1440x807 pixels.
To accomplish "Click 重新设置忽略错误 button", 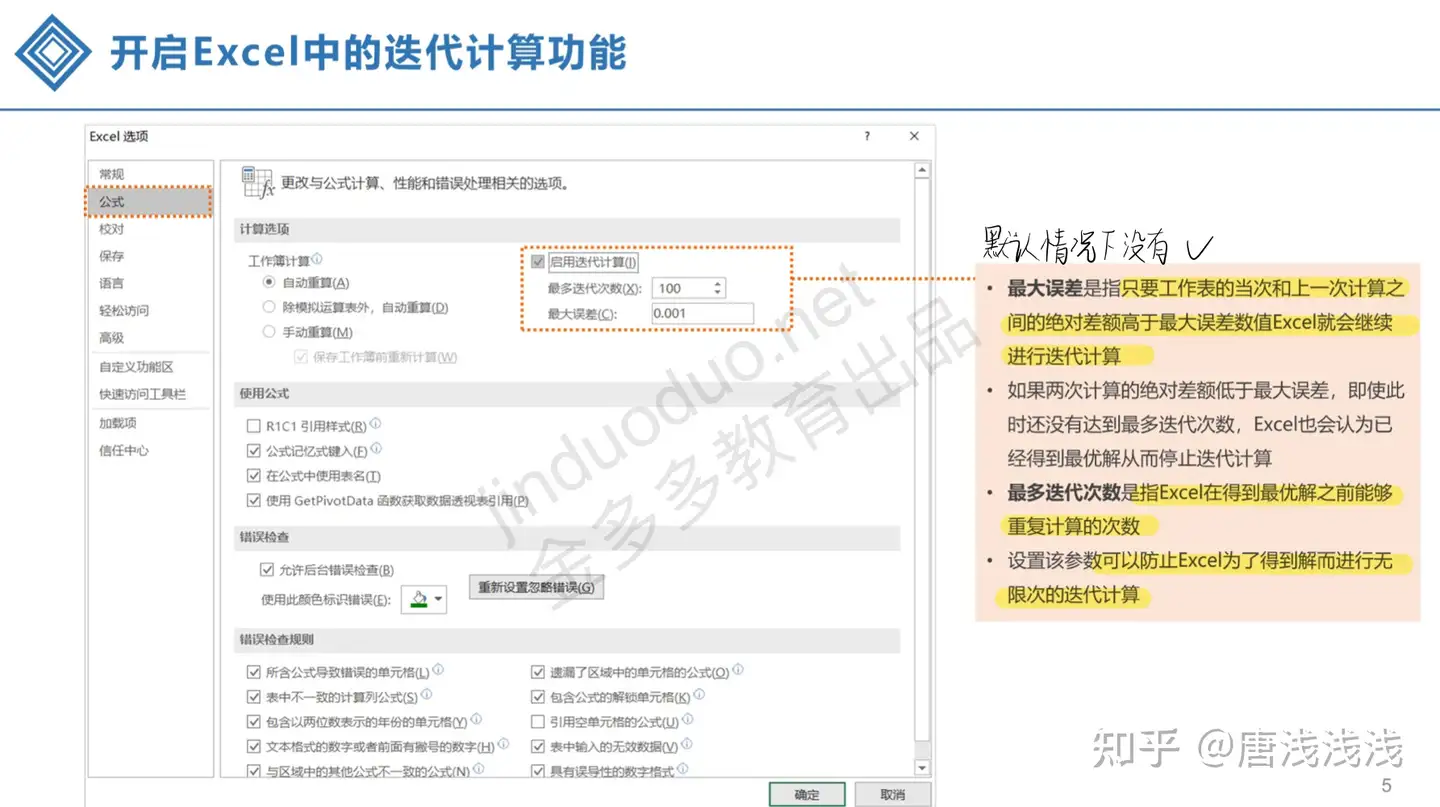I will tap(536, 587).
